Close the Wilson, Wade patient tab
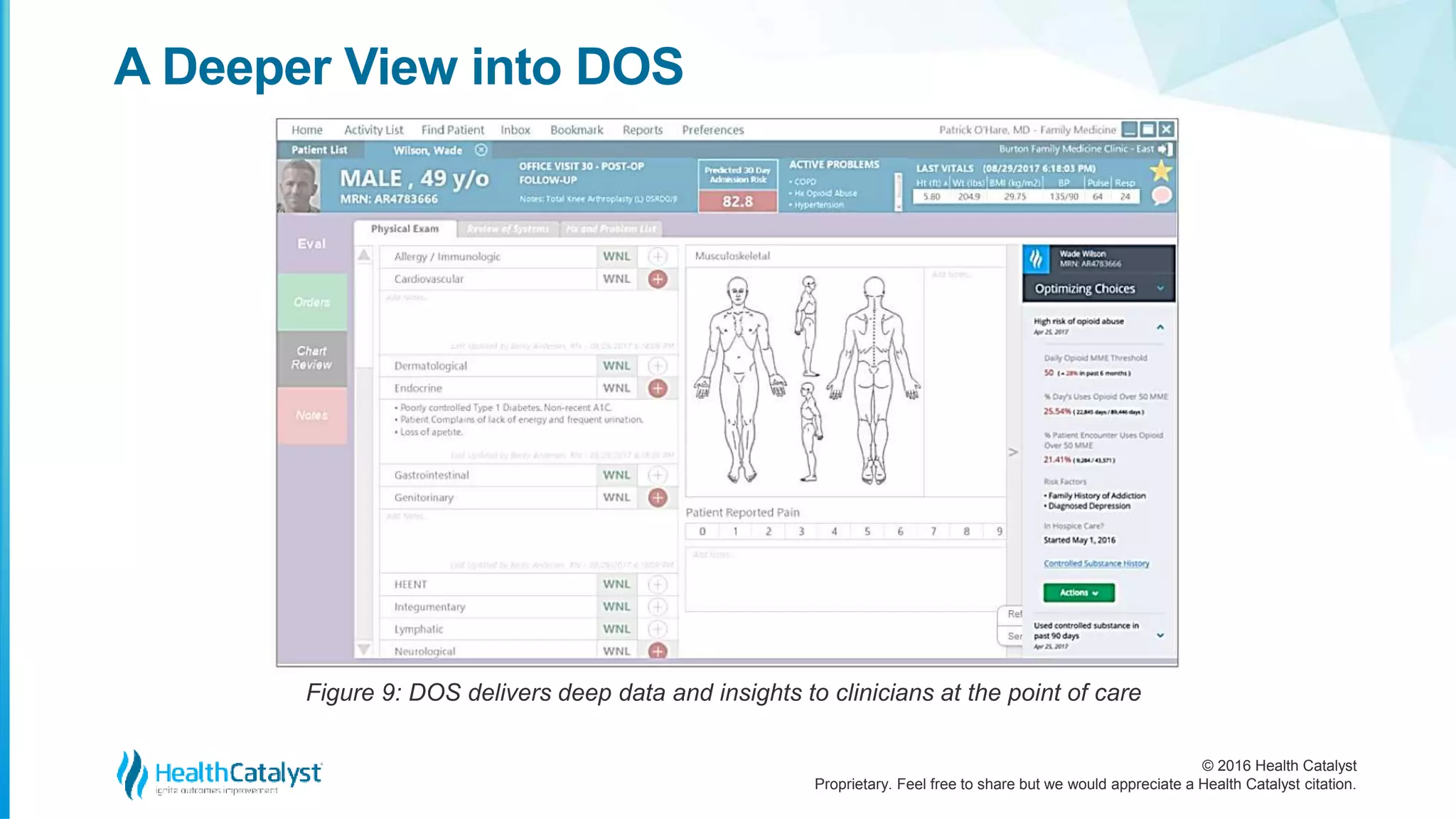The height and width of the screenshot is (819, 1456). 481,150
